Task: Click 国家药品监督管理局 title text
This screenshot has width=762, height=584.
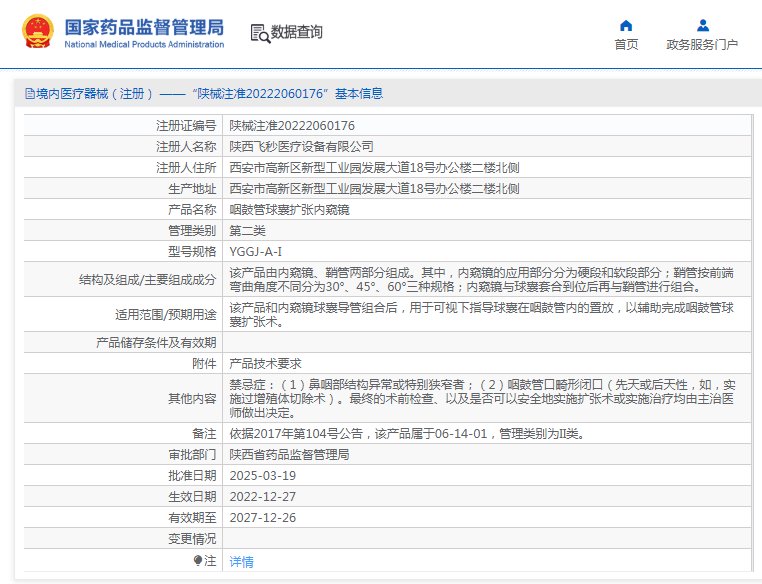Action: pyautogui.click(x=144, y=27)
